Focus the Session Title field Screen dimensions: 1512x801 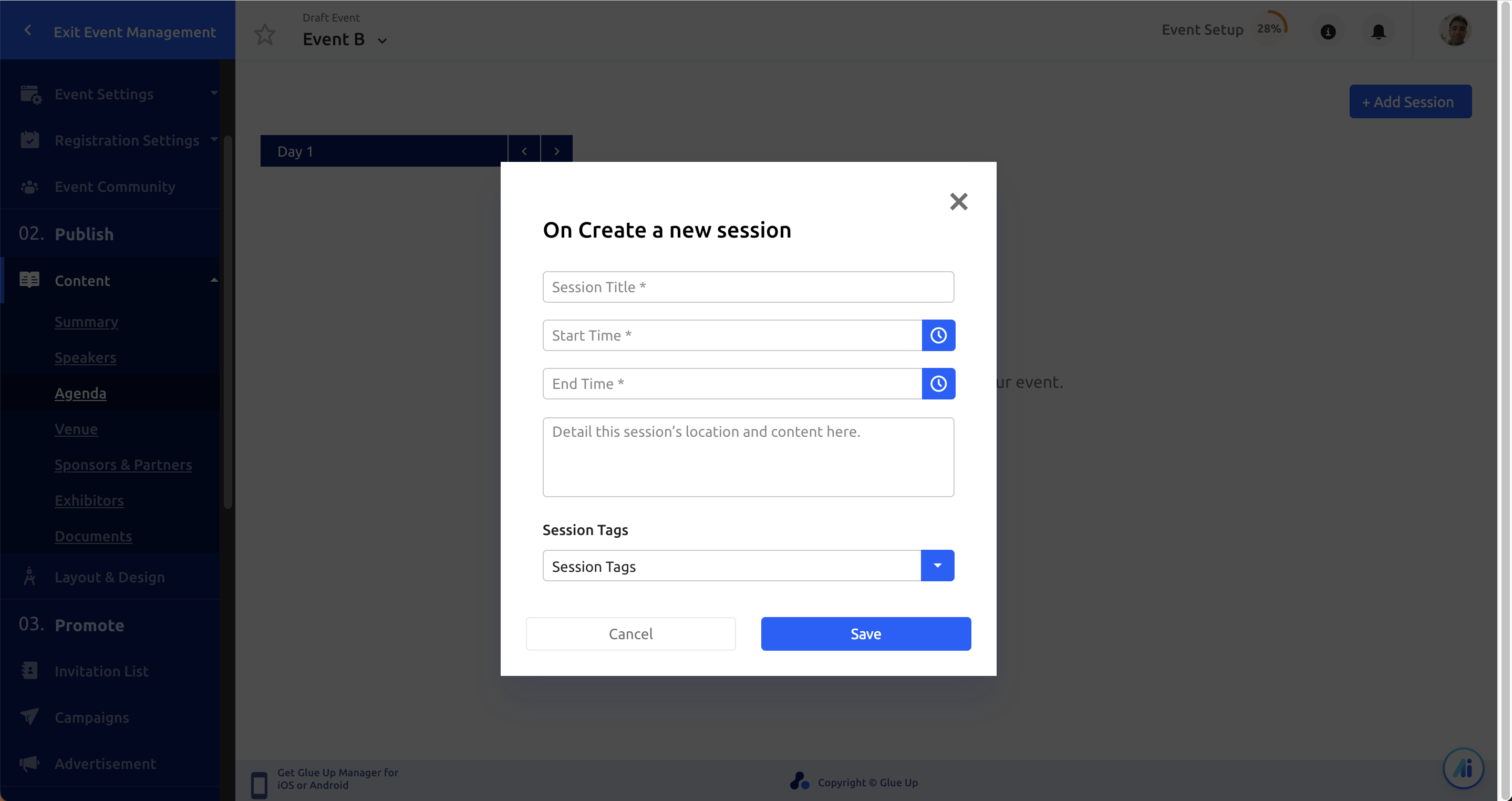click(748, 287)
